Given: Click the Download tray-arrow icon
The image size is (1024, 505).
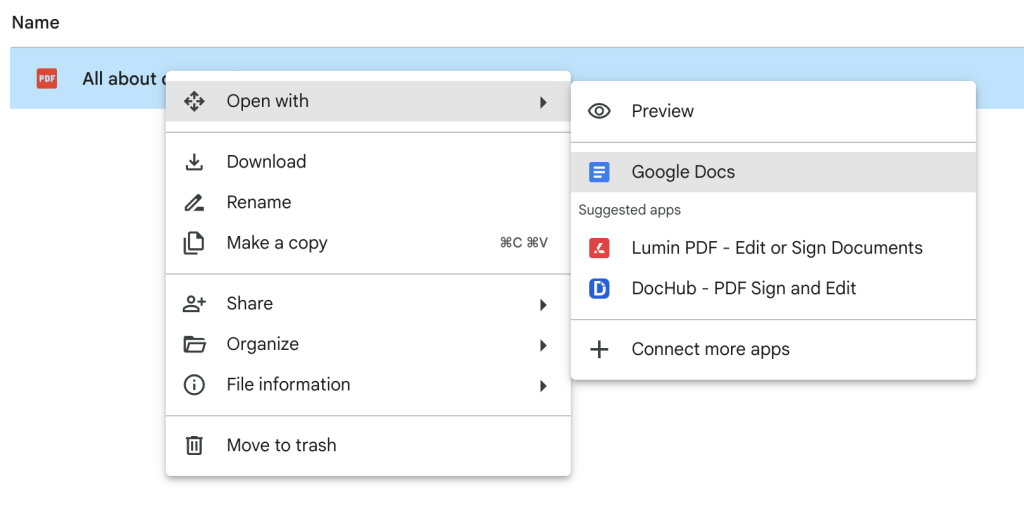Looking at the screenshot, I should pos(194,162).
